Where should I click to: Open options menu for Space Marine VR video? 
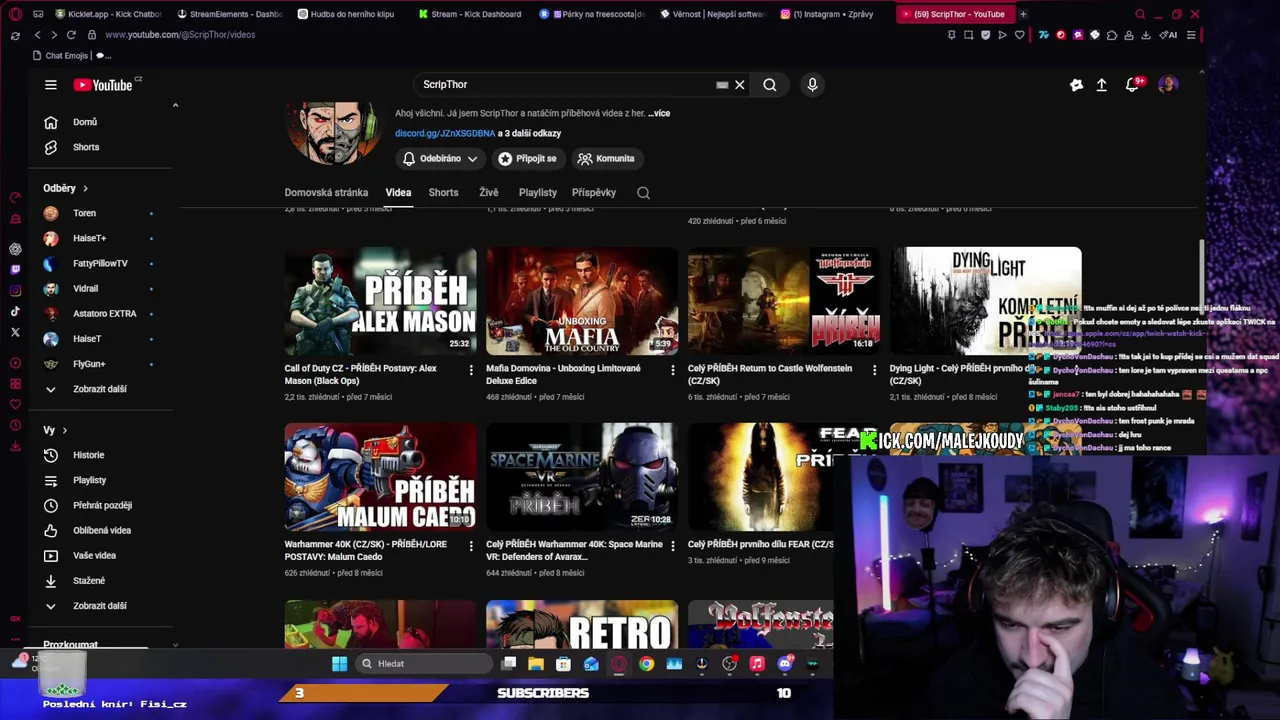[x=673, y=546]
